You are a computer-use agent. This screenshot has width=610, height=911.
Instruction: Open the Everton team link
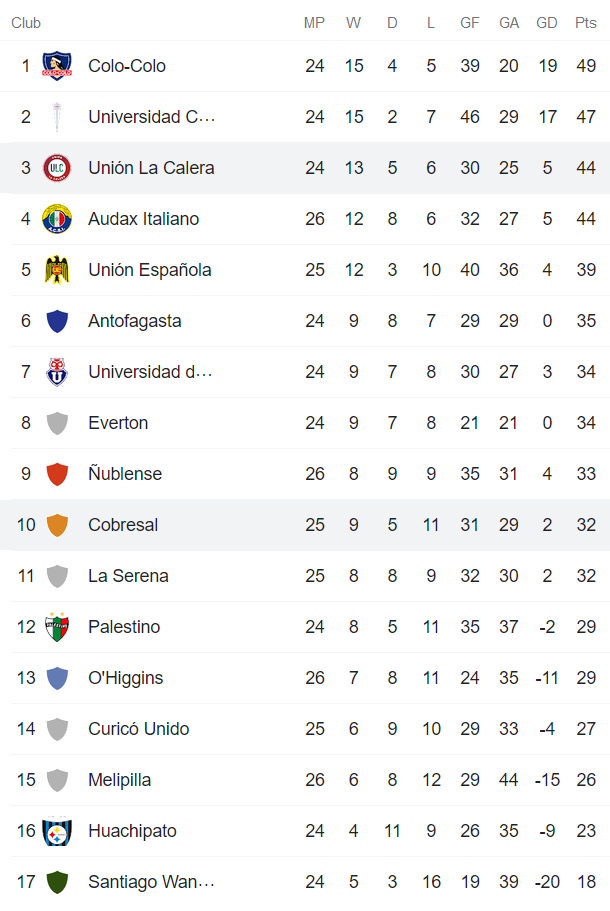118,423
